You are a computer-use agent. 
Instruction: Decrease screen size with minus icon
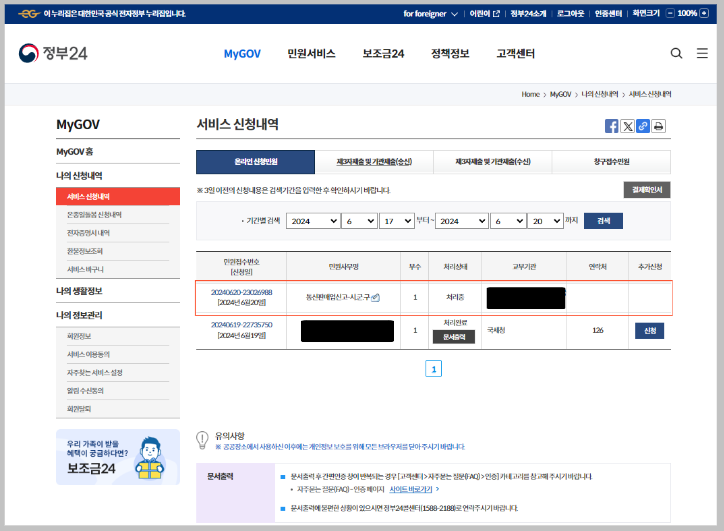(670, 13)
